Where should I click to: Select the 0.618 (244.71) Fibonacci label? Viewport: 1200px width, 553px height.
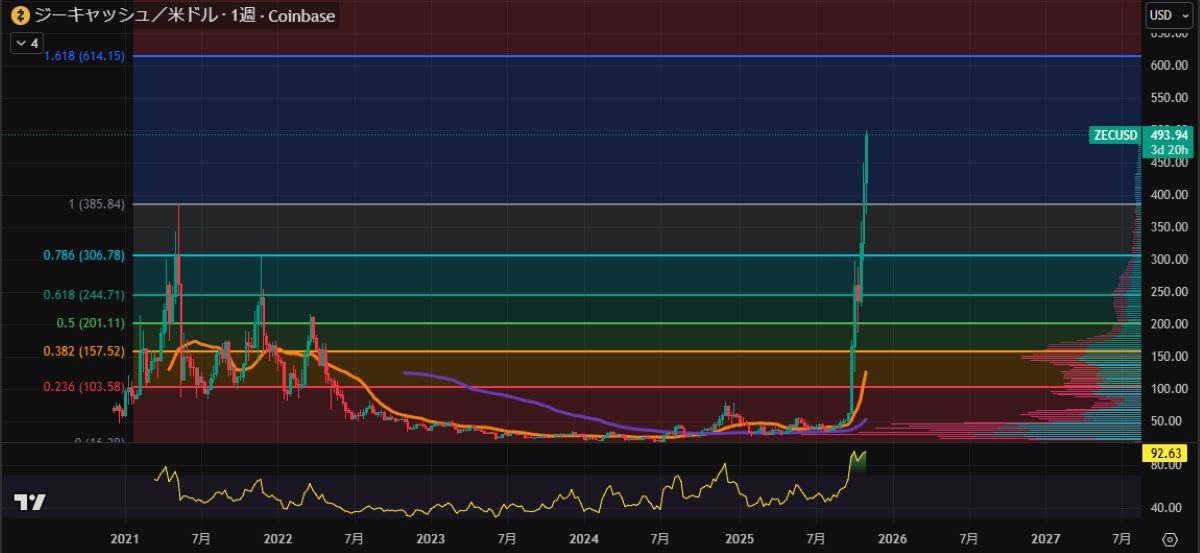click(x=85, y=295)
